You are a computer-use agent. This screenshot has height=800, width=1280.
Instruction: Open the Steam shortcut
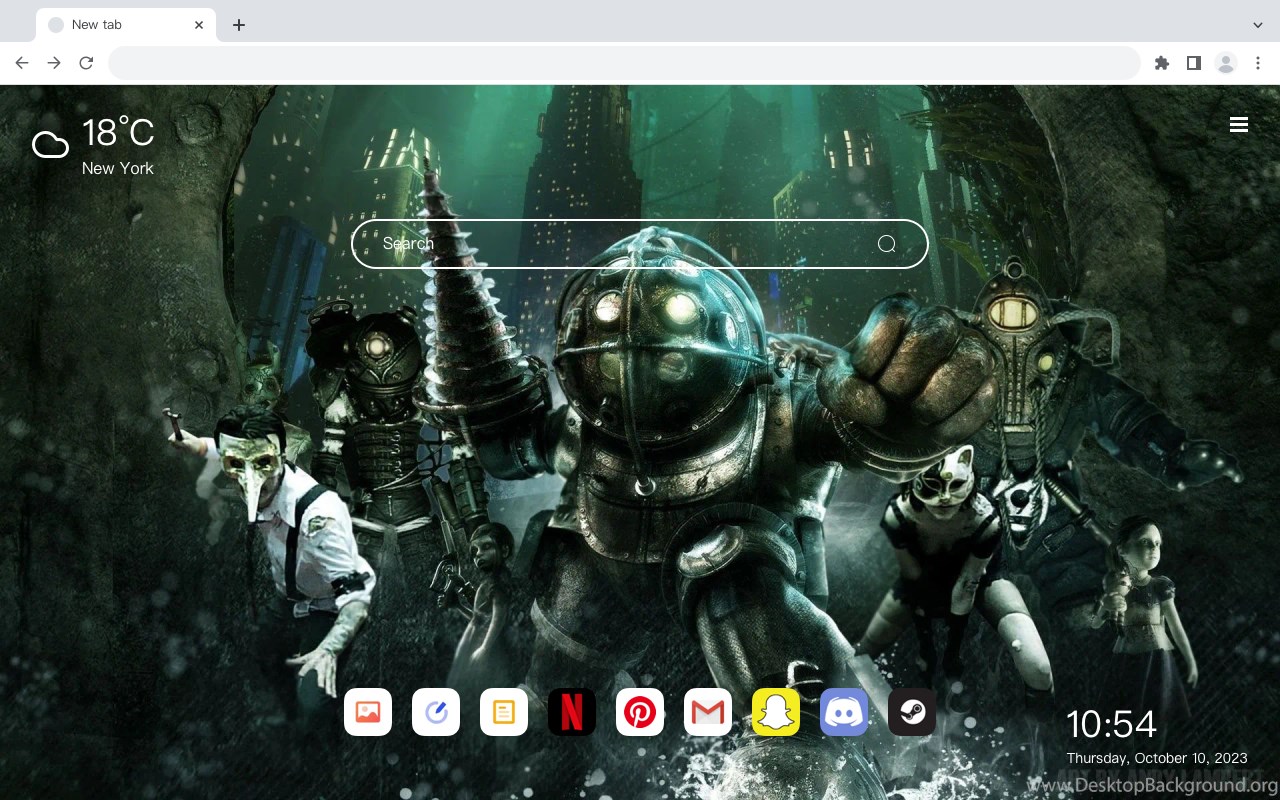coord(912,712)
